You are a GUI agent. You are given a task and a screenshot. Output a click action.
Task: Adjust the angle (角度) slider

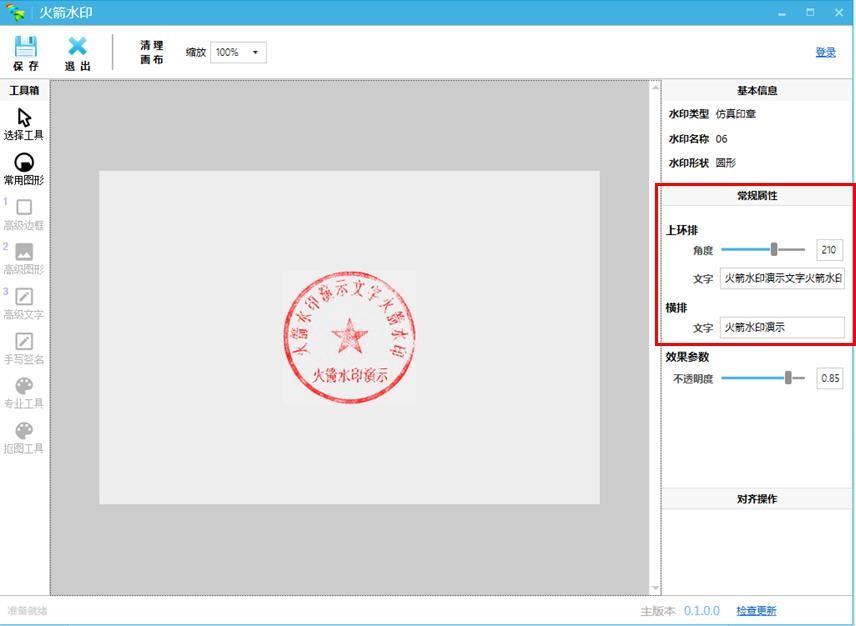click(774, 249)
